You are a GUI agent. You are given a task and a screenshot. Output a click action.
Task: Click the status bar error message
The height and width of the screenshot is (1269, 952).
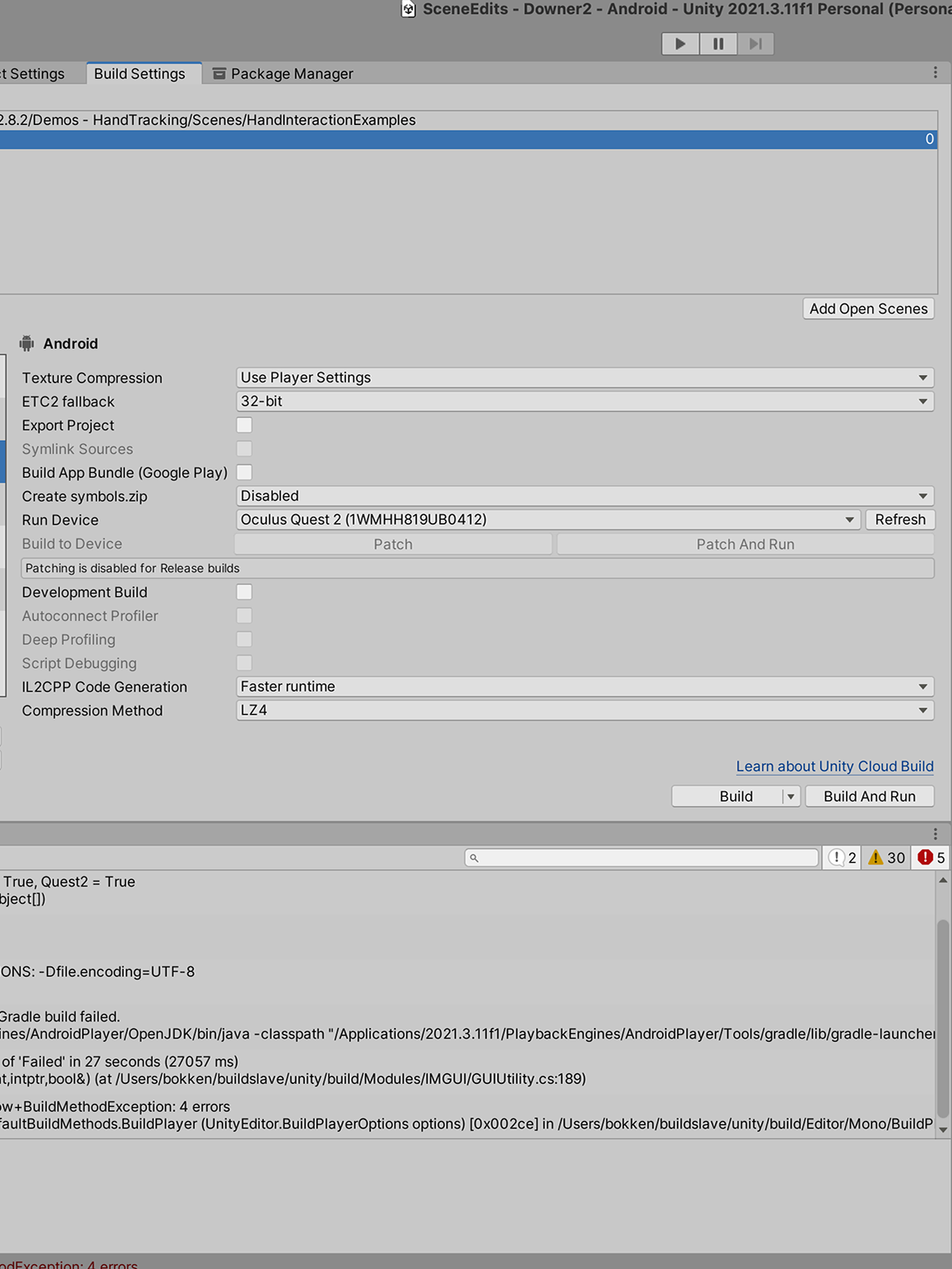tap(69, 1264)
